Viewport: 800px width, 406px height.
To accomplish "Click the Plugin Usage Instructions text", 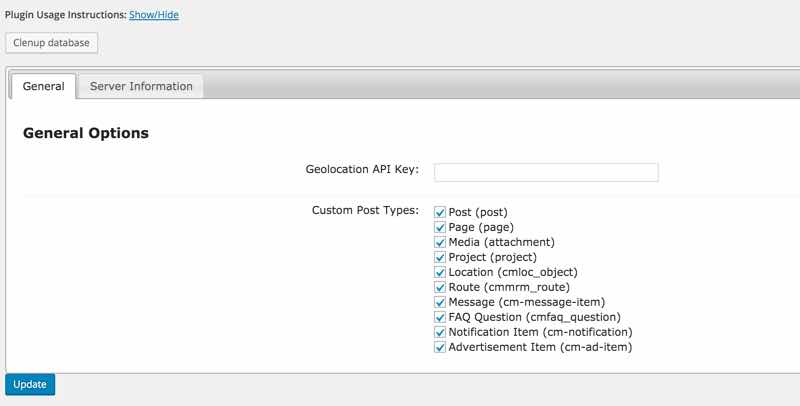I will 65,15.
